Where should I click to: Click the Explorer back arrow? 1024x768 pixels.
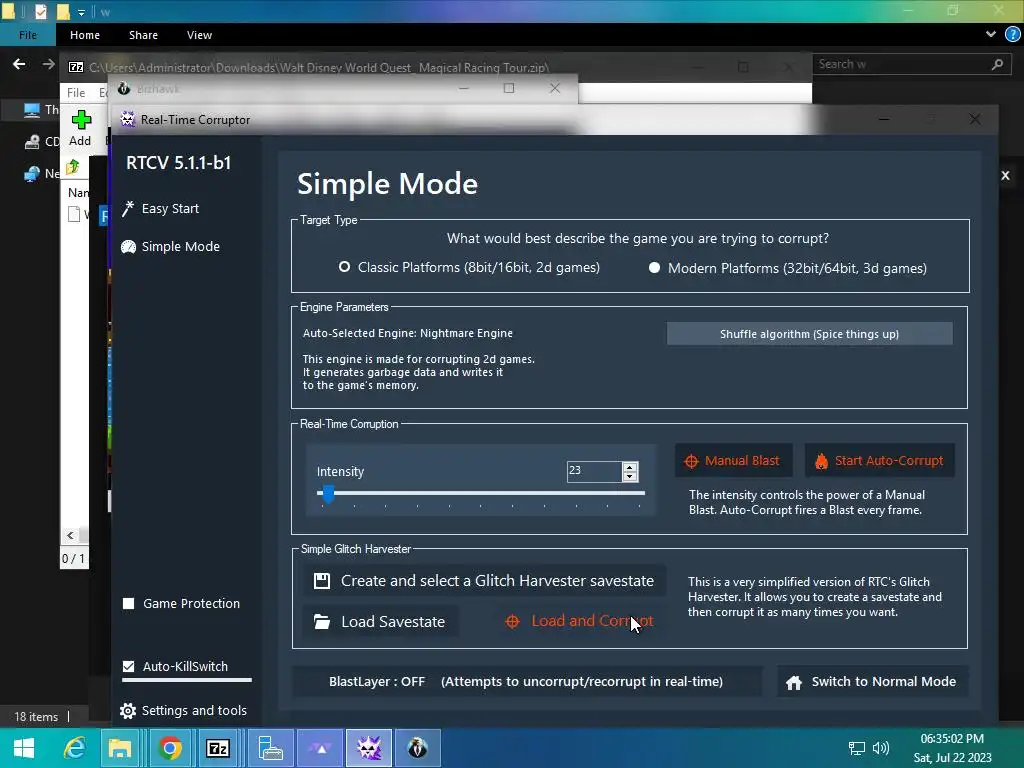tap(19, 64)
